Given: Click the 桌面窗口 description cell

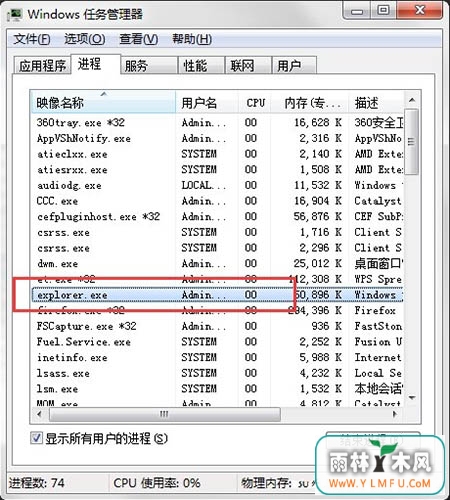Looking at the screenshot, I should coord(378,264).
